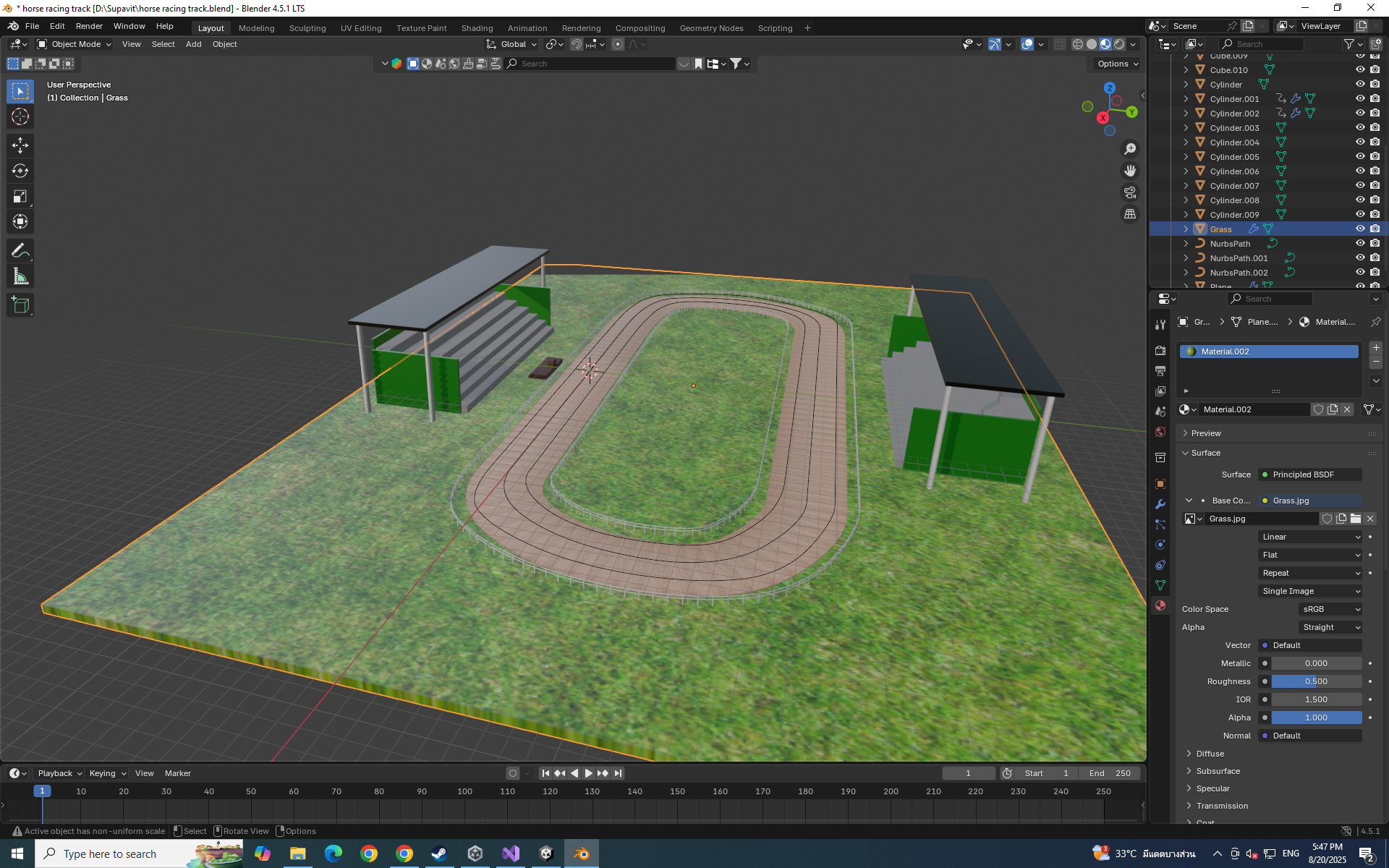Hide the Grass object in the outliner

(1360, 229)
